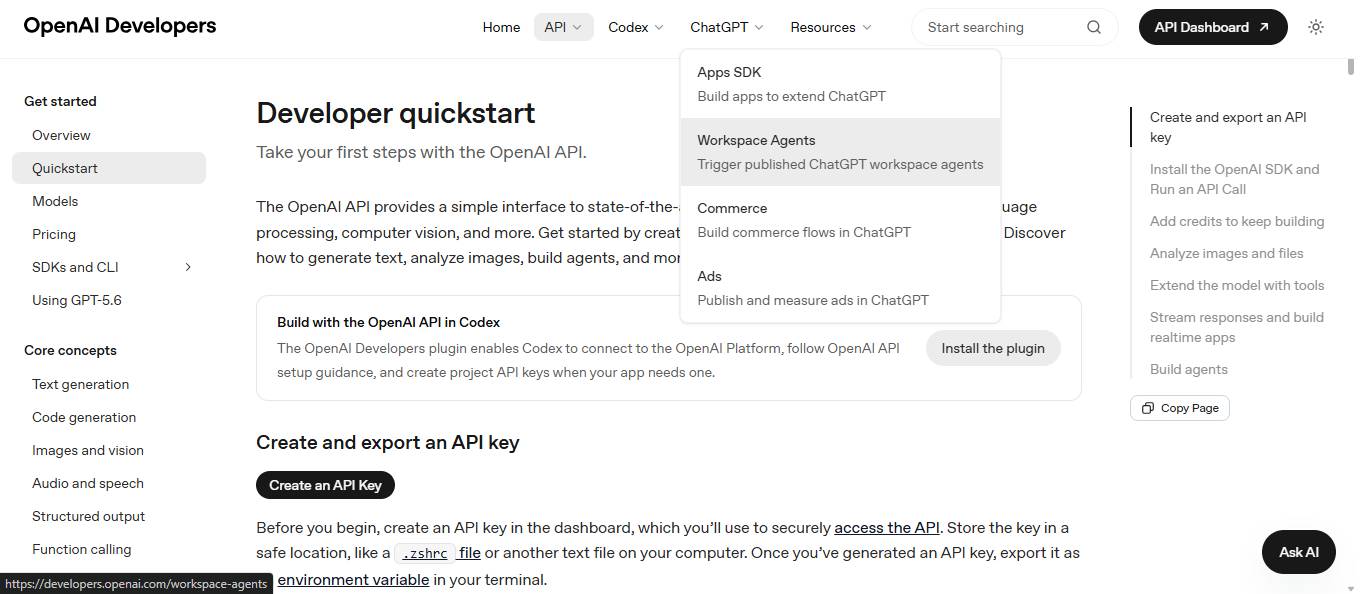Jump to the Build agents section
The height and width of the screenshot is (594, 1366).
point(1188,369)
